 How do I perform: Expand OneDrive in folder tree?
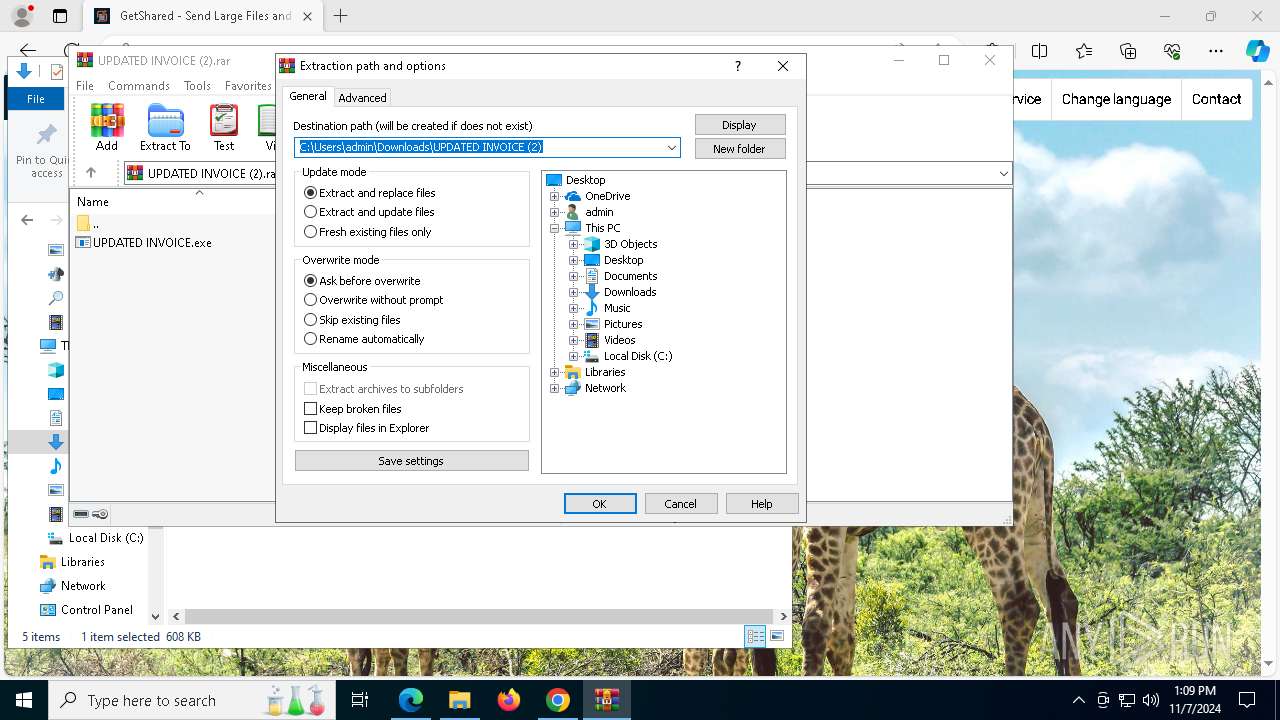555,196
